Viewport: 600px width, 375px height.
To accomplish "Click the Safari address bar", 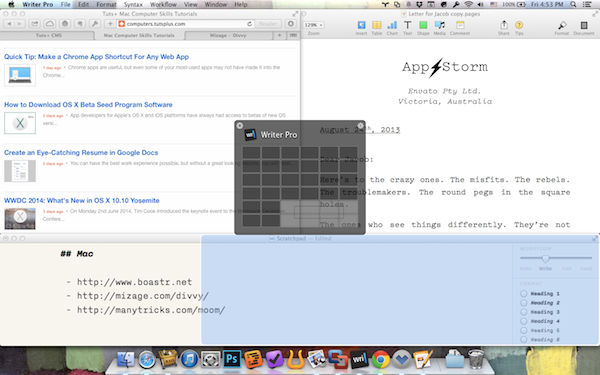I will pyautogui.click(x=186, y=24).
